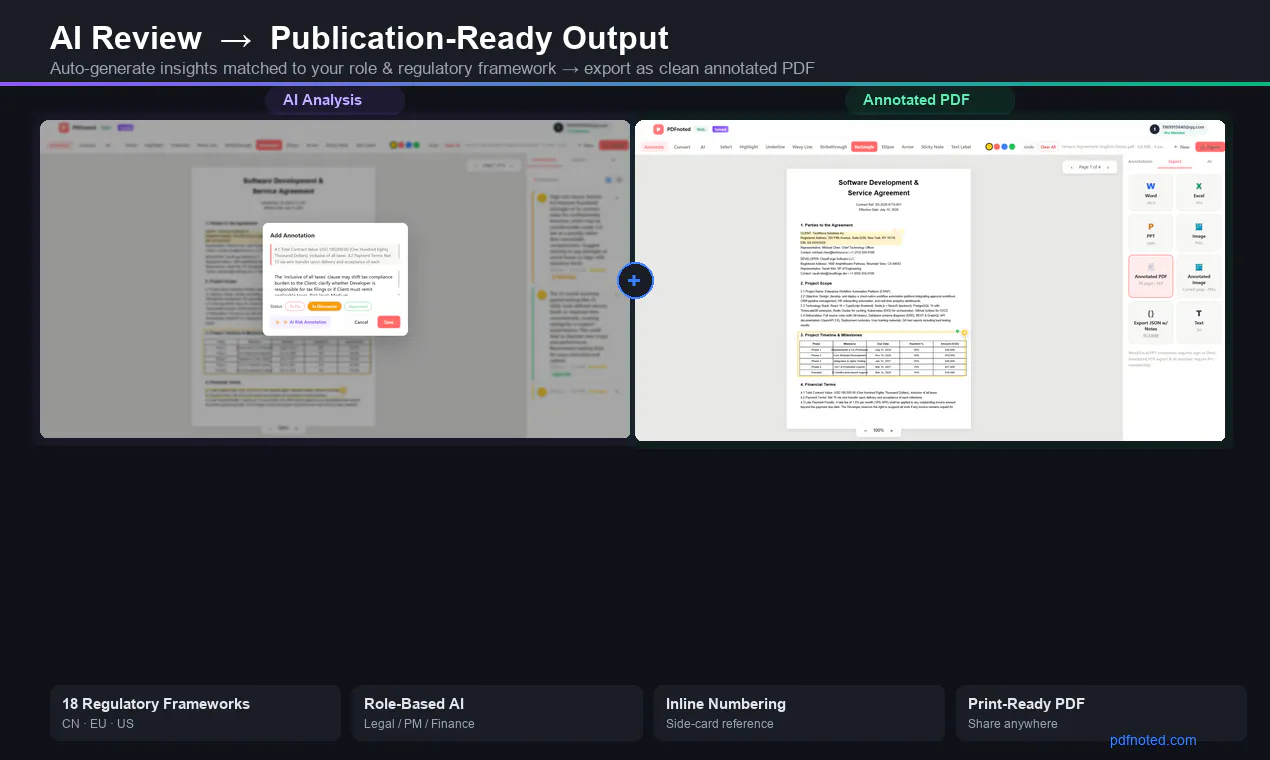The width and height of the screenshot is (1270, 760).
Task: Switch to the Annotations side panel tab
Action: pos(1140,161)
